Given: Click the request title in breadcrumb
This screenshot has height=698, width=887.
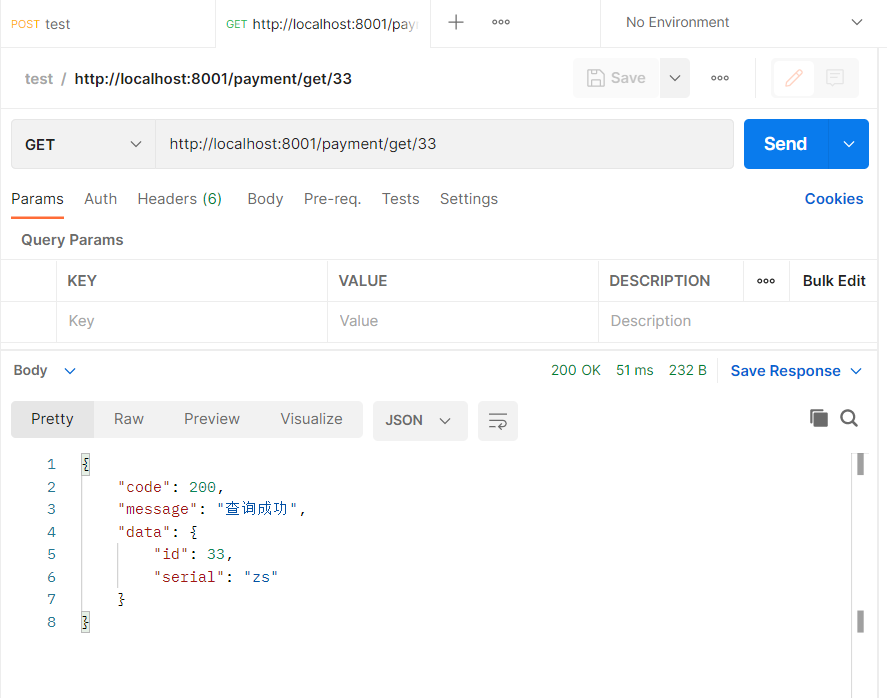Looking at the screenshot, I should (213, 79).
